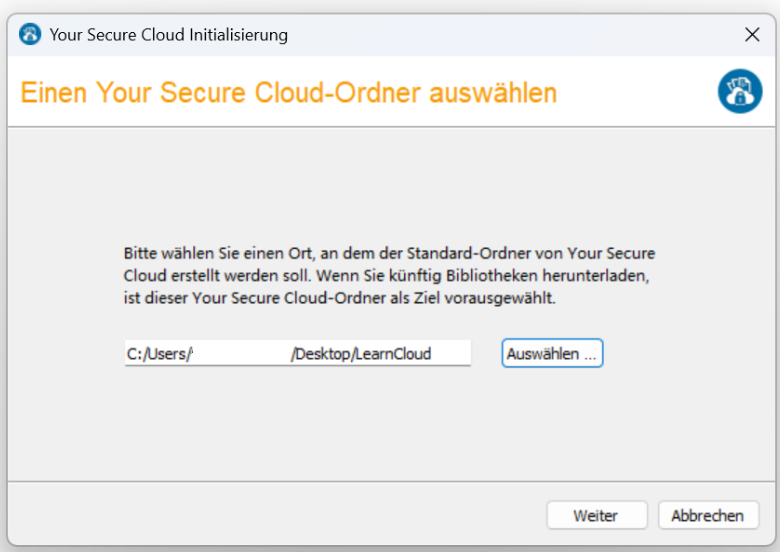780x552 pixels.
Task: Click the orange heading Einen Your Secure Cloud-Ordner auswählen
Action: click(x=289, y=92)
